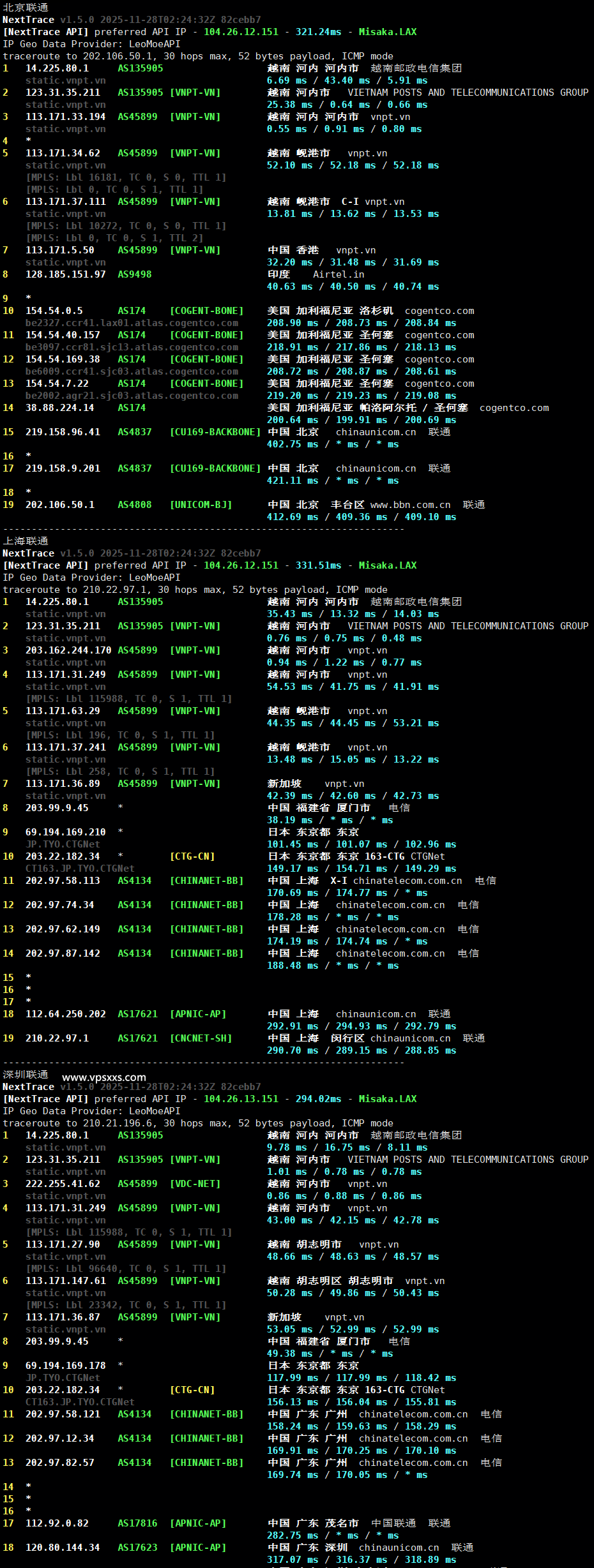The height and width of the screenshot is (1568, 594).
Task: Click the MPLS Lbl 196 line
Action: pyautogui.click(x=120, y=735)
